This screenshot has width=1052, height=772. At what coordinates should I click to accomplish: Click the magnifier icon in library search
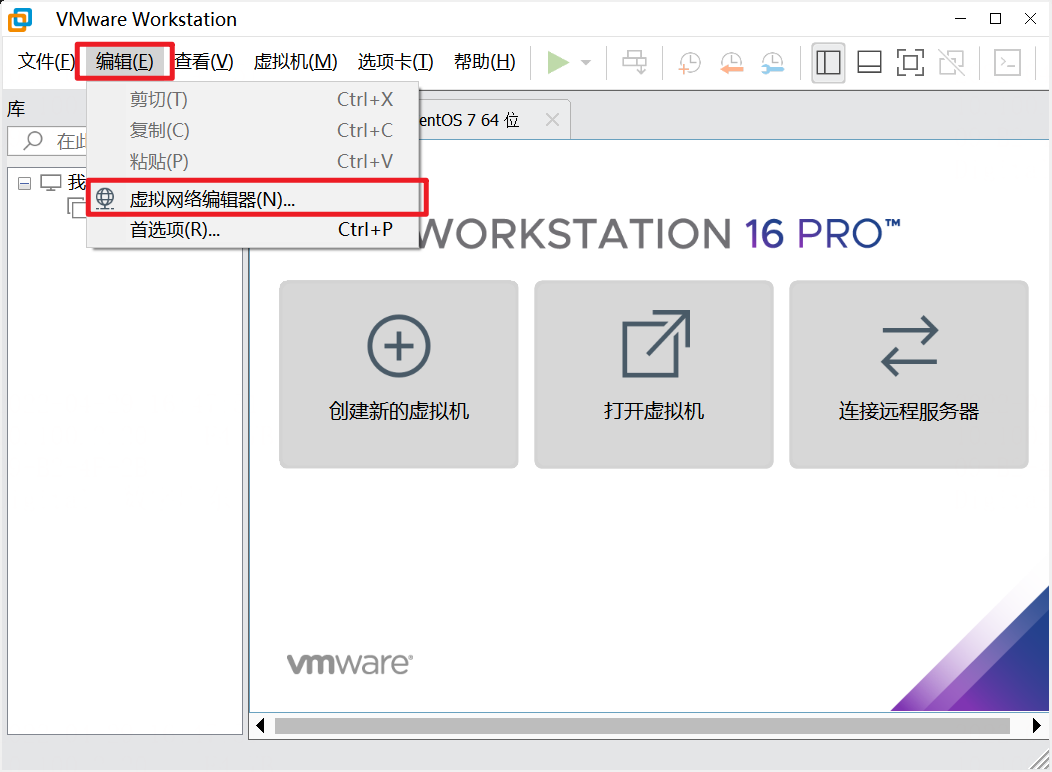point(33,141)
